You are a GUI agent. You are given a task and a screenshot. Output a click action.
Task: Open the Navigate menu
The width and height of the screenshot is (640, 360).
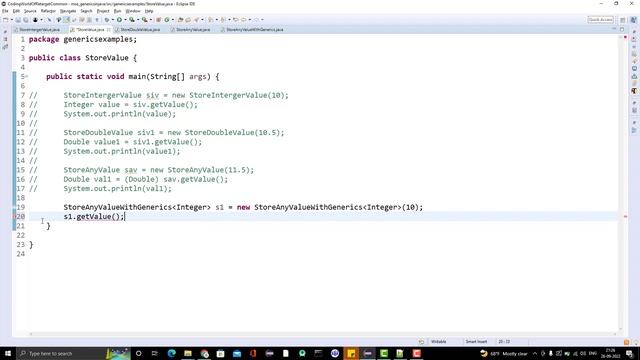(68, 11)
